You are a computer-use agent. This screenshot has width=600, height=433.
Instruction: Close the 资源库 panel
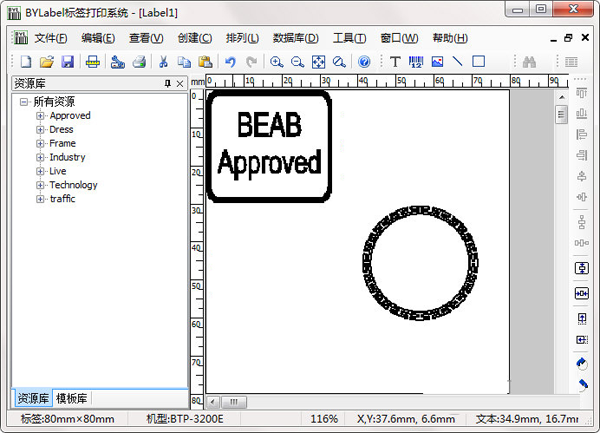(180, 83)
